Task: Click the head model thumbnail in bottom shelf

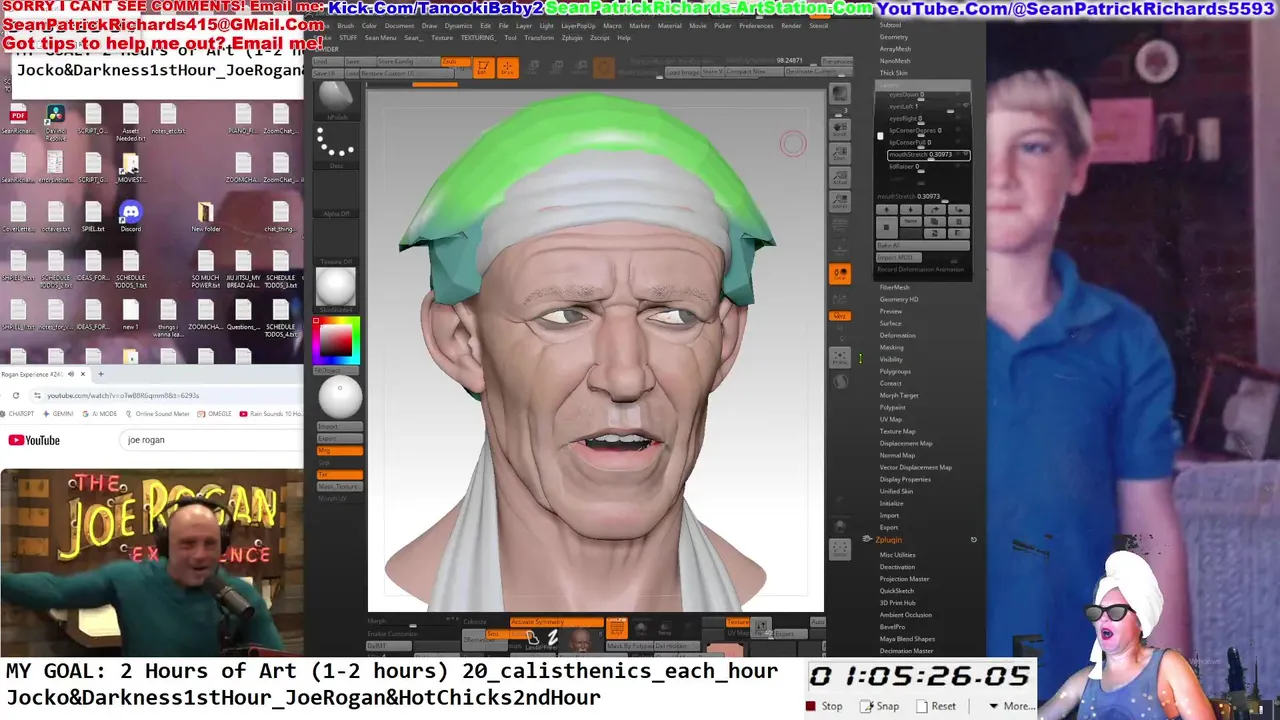Action: (x=580, y=640)
